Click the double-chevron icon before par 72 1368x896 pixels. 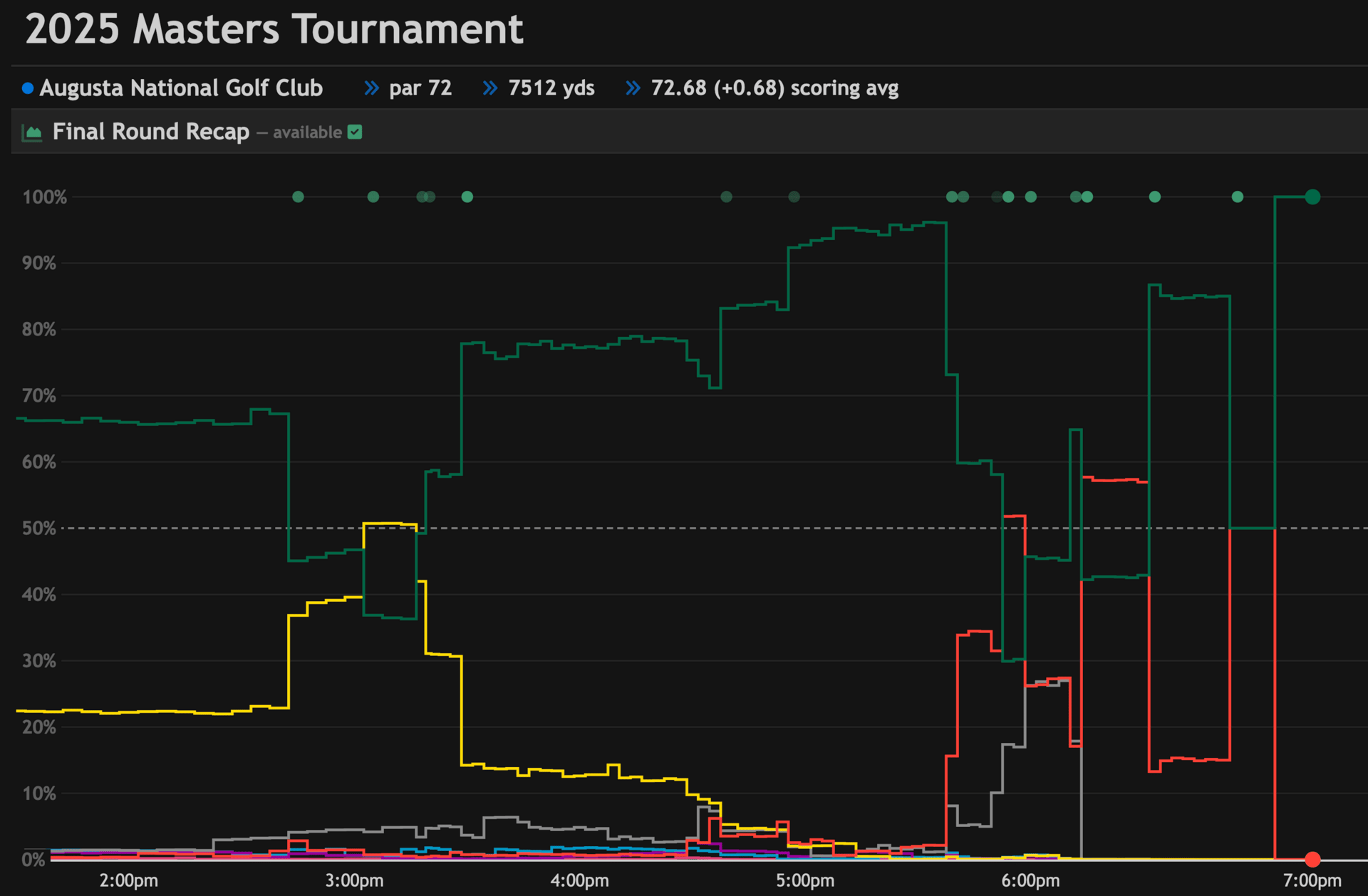[x=371, y=88]
